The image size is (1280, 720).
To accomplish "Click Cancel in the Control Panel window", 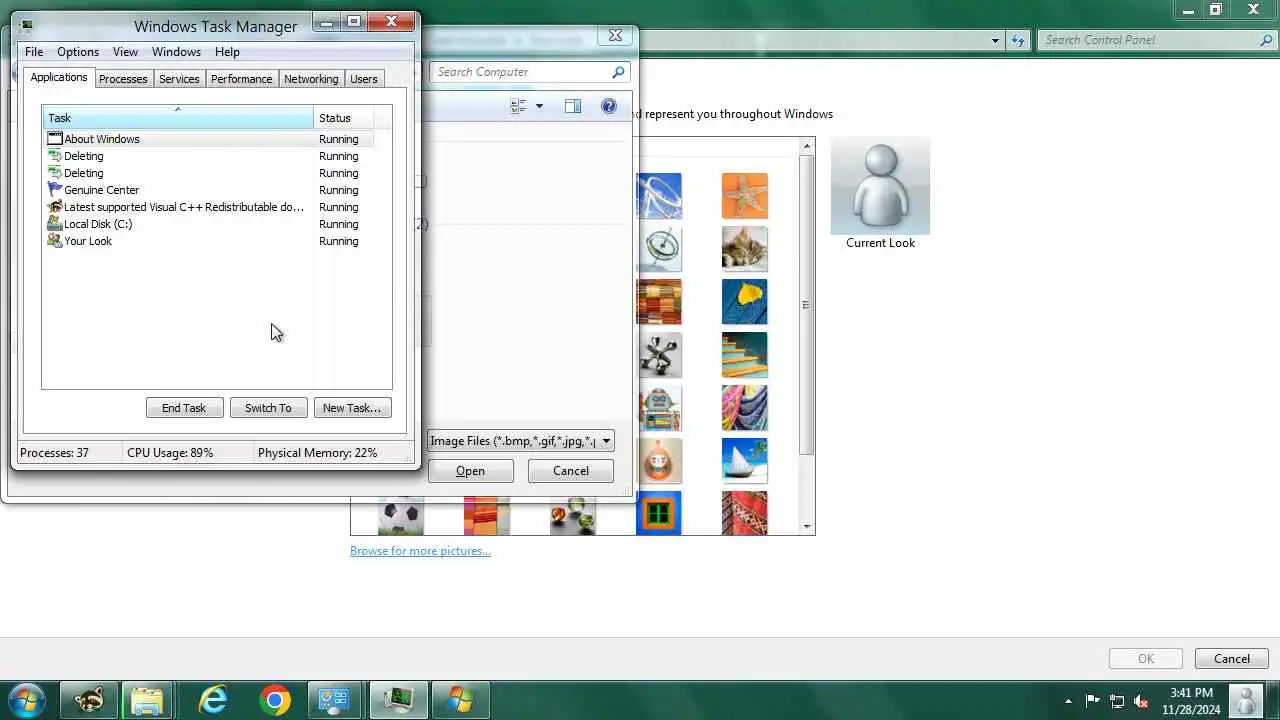I will pos(1232,659).
